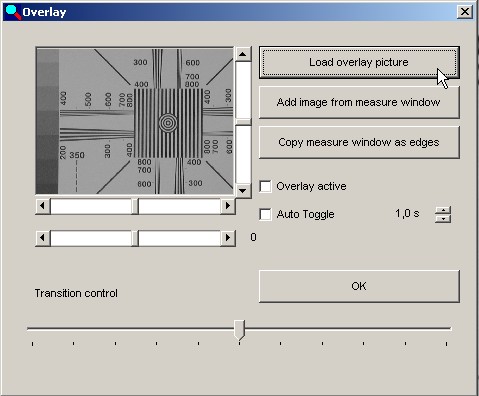The image size is (479, 396).
Task: Enable the Overlay active checkbox
Action: pos(265,186)
